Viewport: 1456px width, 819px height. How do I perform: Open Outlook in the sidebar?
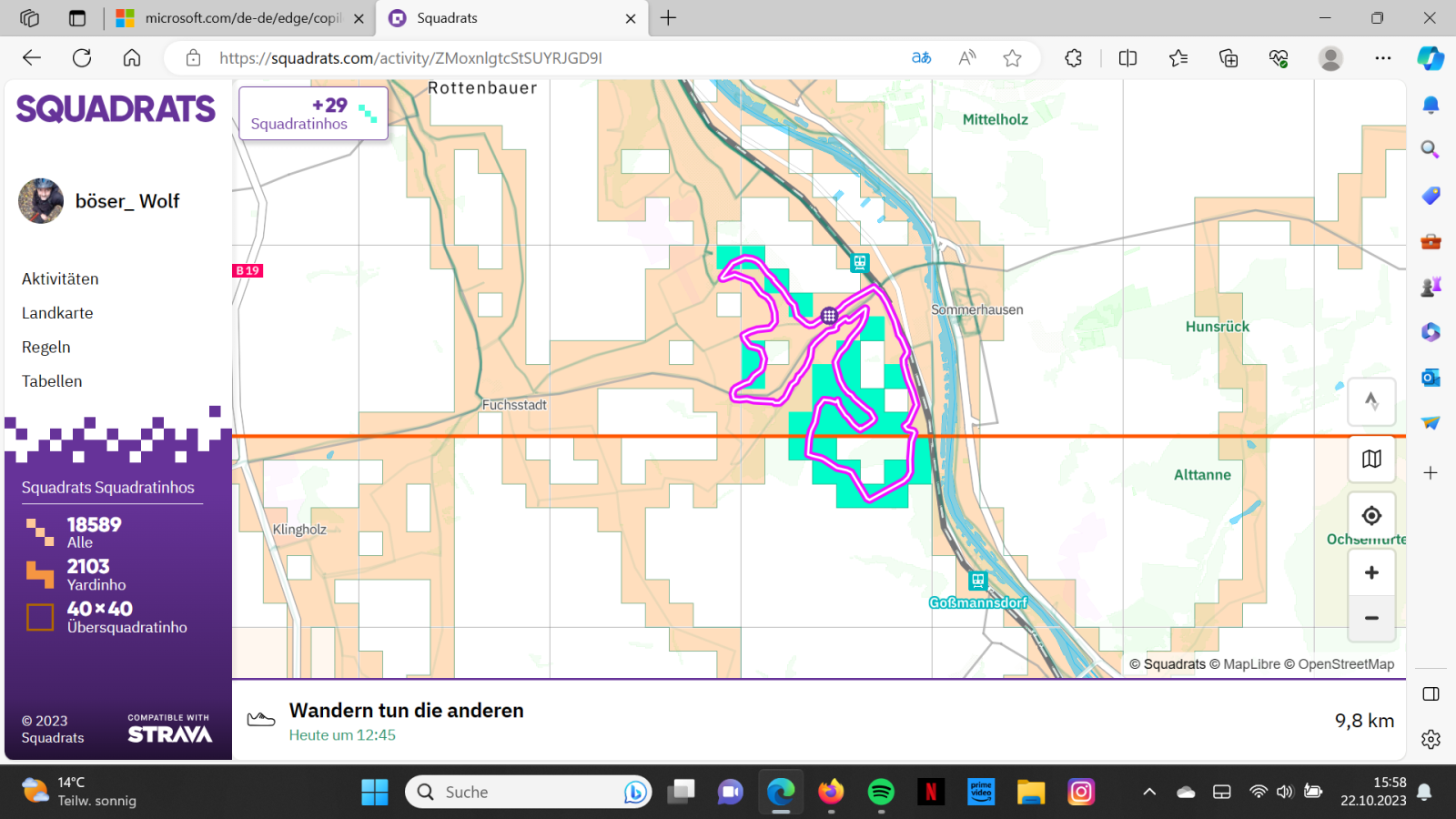tap(1431, 378)
